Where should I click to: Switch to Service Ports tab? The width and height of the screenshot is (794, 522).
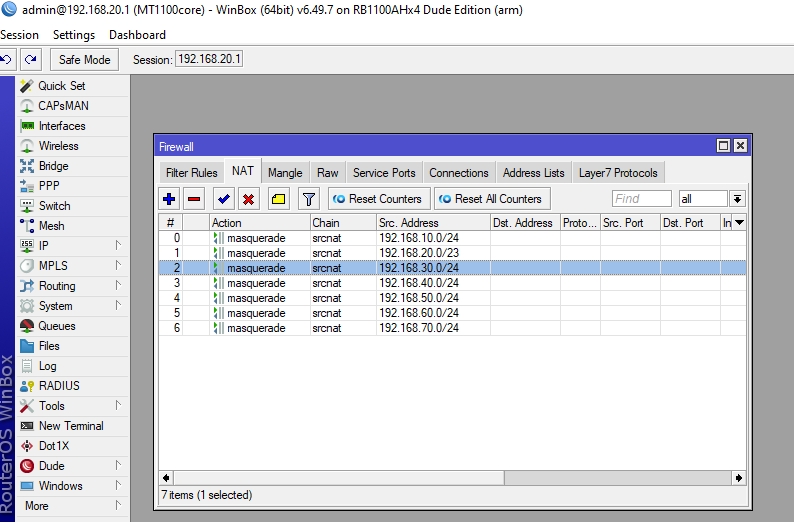click(x=384, y=173)
